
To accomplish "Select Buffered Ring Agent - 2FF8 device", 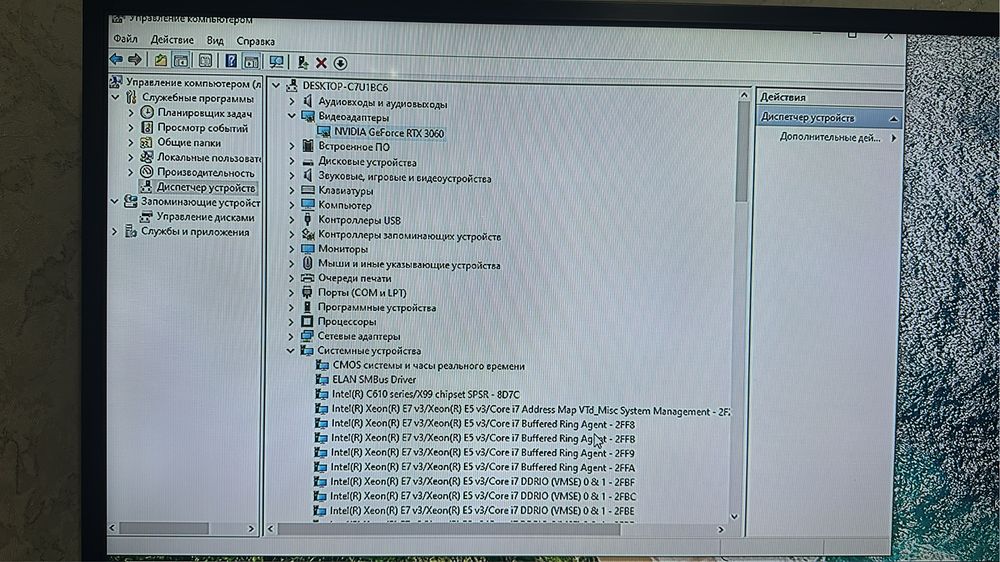I will pos(483,424).
